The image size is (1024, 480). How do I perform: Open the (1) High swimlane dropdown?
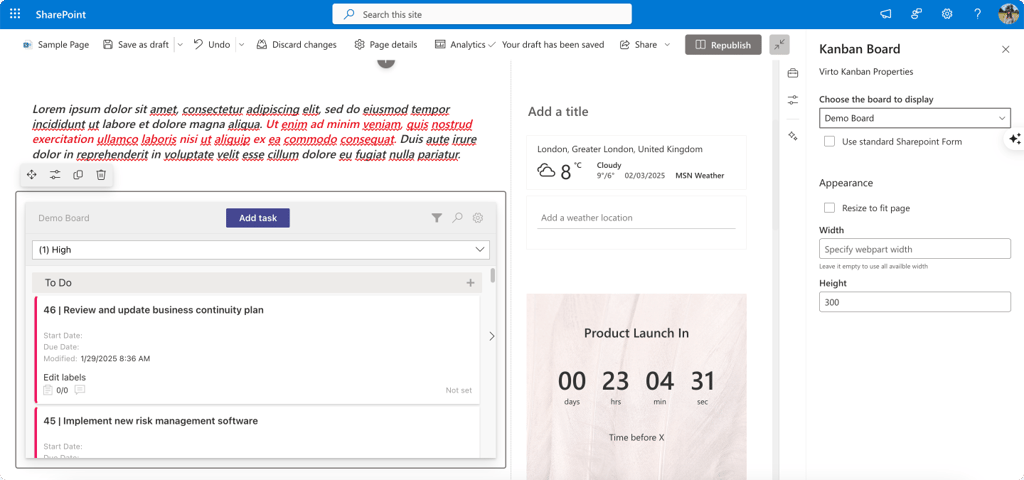point(261,249)
